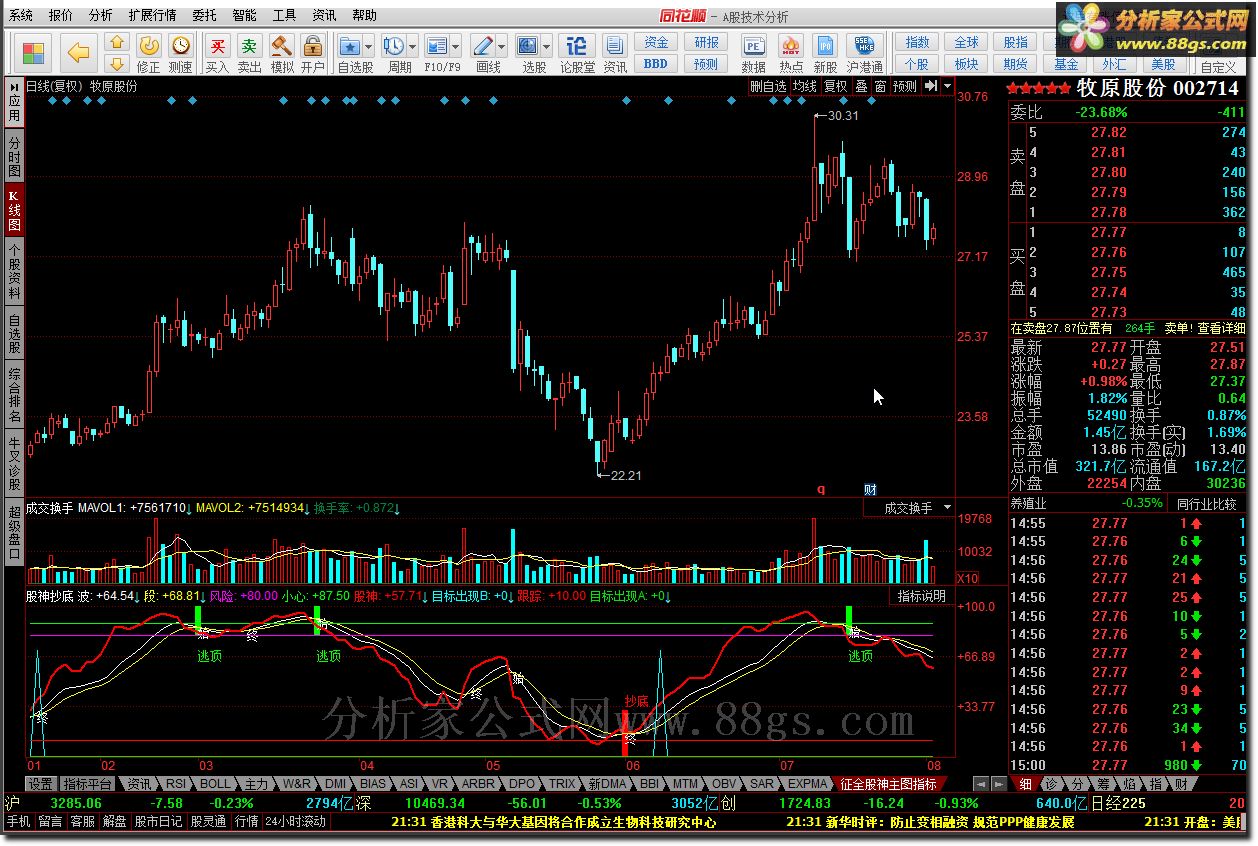Expand the 自选股 dropdown arrow
The width and height of the screenshot is (1258, 846).
[369, 47]
